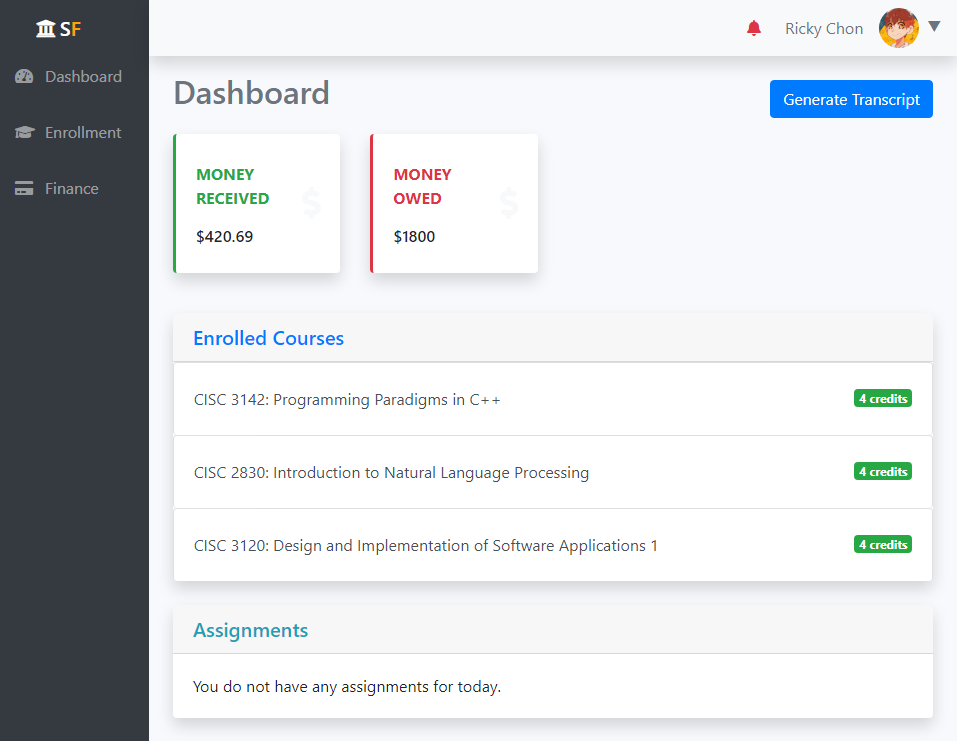Click the Generate Transcript button
Image resolution: width=957 pixels, height=741 pixels.
(851, 99)
